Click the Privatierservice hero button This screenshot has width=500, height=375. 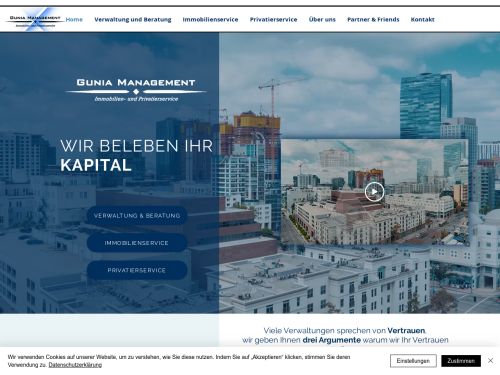click(137, 270)
